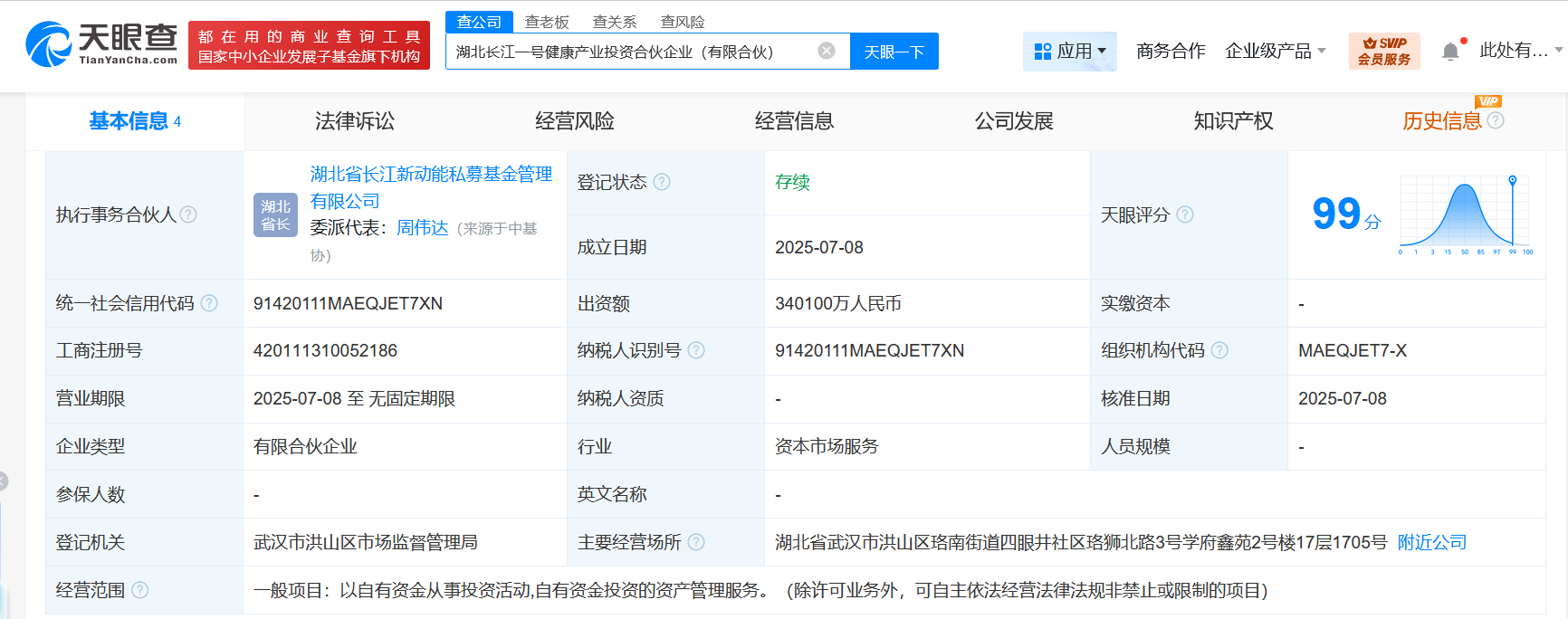This screenshot has width=1568, height=619.
Task: Switch to the 经营信息 tab
Action: coord(794,121)
